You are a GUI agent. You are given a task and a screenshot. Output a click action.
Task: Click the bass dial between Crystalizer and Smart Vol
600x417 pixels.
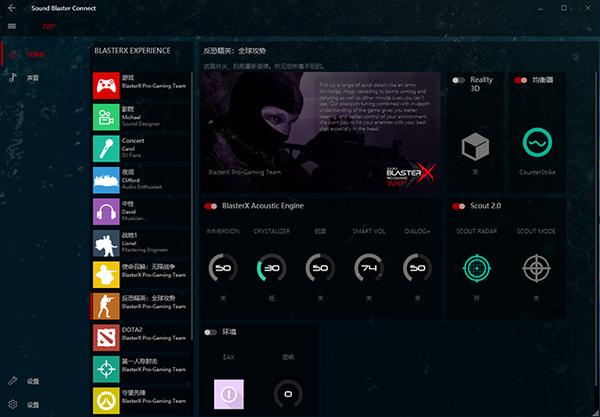point(320,268)
